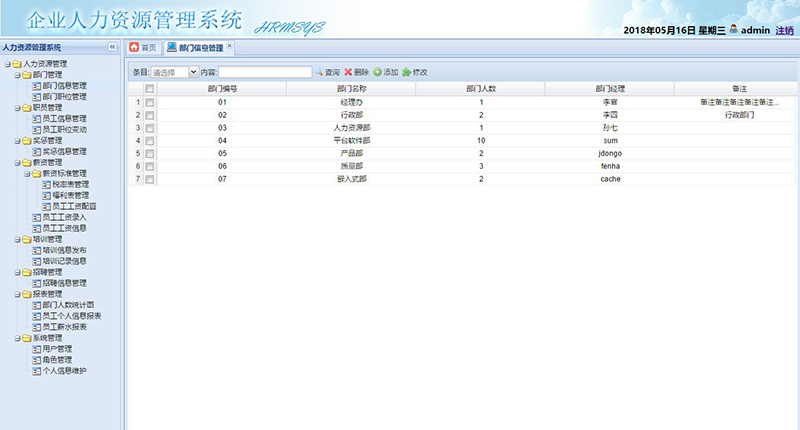800x430 pixels.
Task: Check the box for department 01
Action: click(149, 103)
